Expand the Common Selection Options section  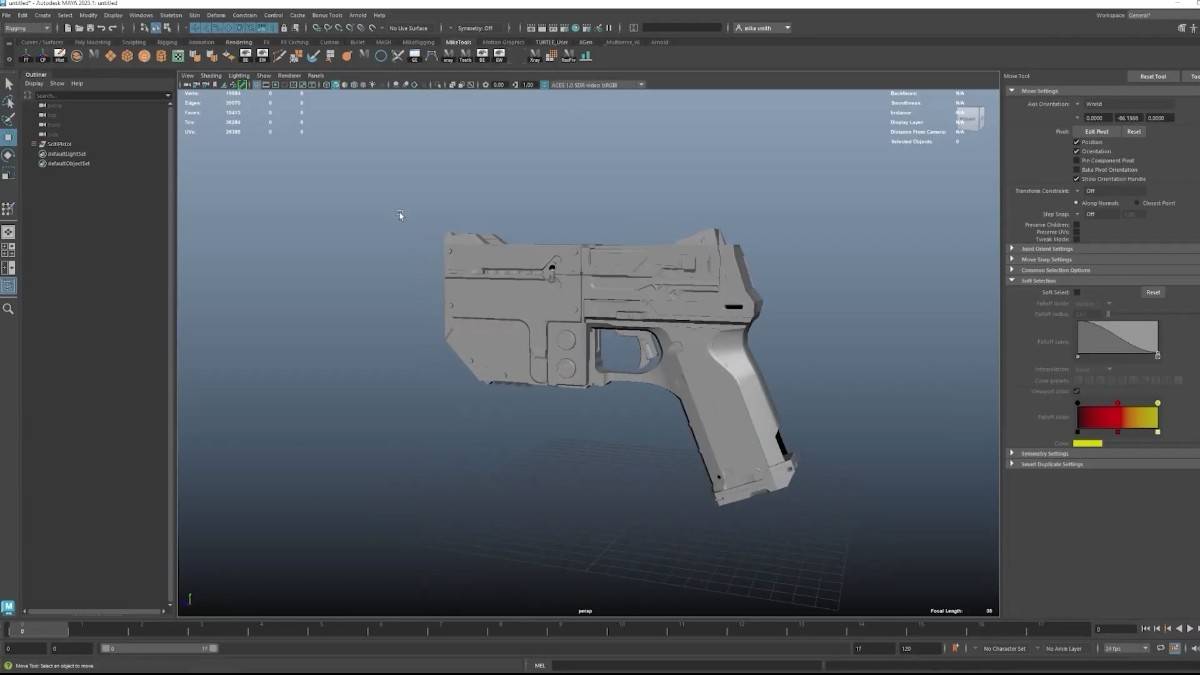(x=1012, y=270)
